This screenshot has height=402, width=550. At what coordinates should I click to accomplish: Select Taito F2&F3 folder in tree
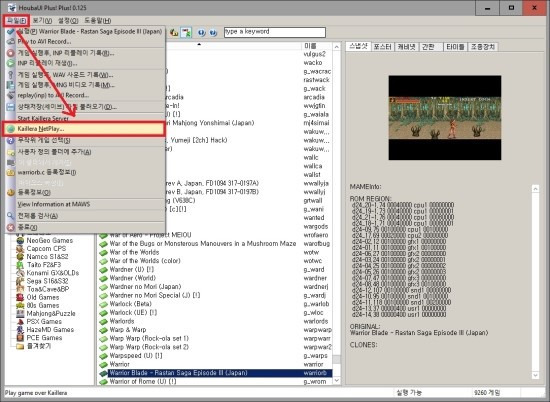43,264
